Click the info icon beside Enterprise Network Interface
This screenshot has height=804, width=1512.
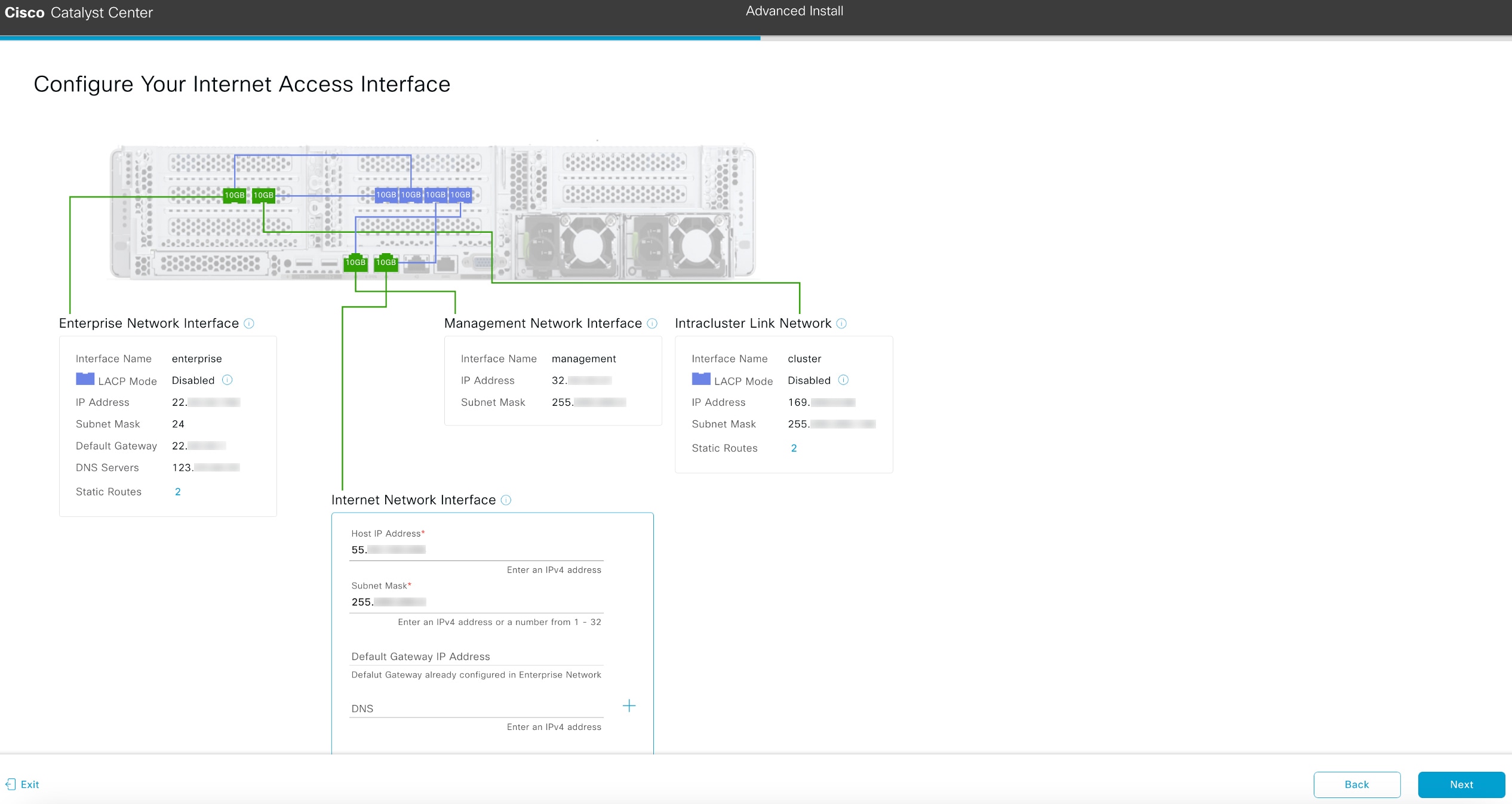coord(249,324)
